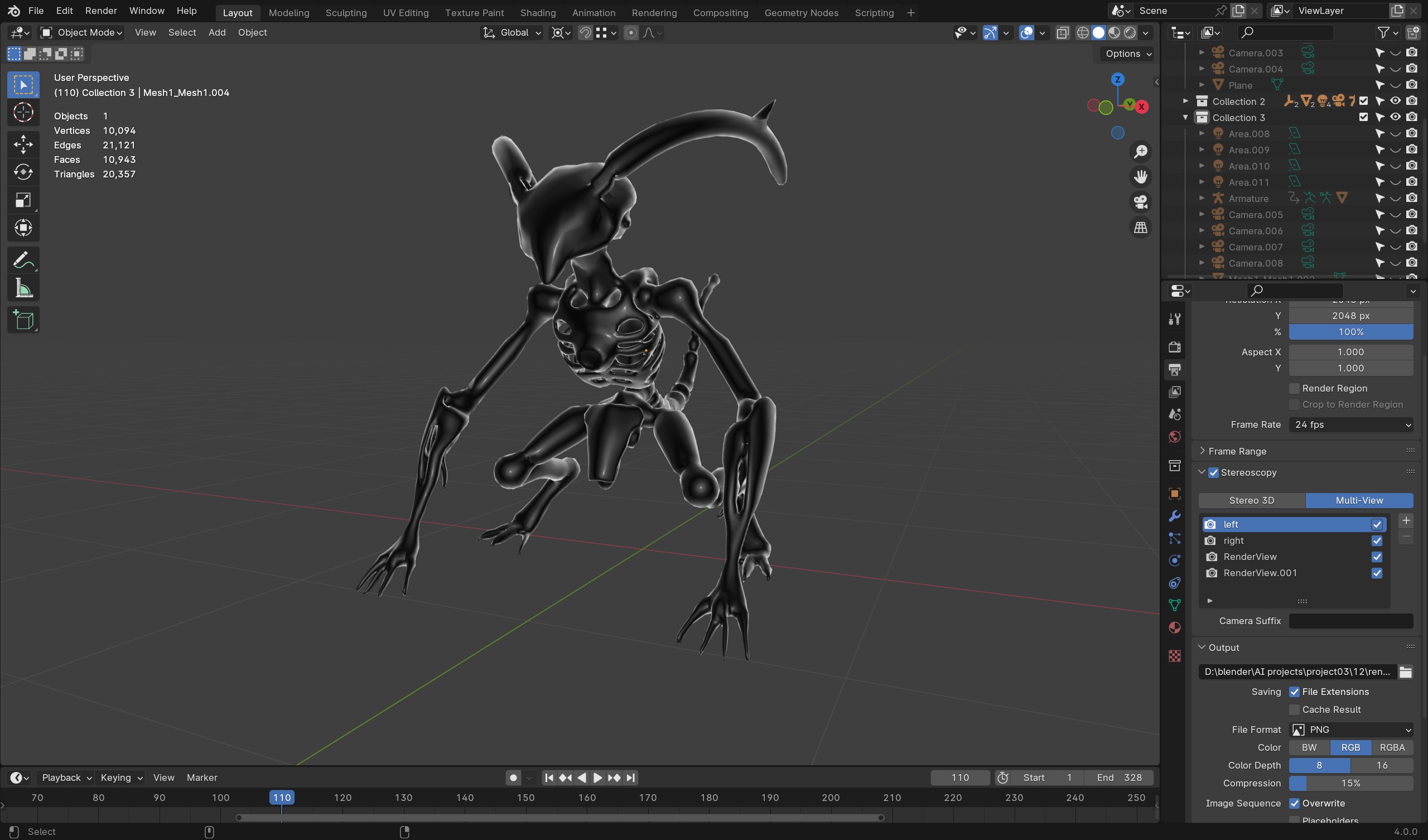Open the View Layer properties tab

[x=1174, y=392]
